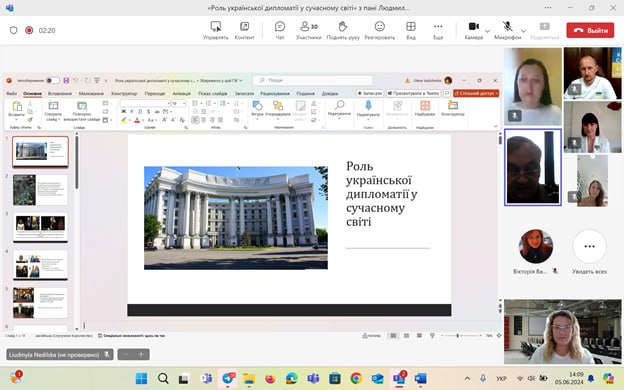Open the Файл menu tab
Viewport: 624px width, 390px height.
click(x=12, y=94)
